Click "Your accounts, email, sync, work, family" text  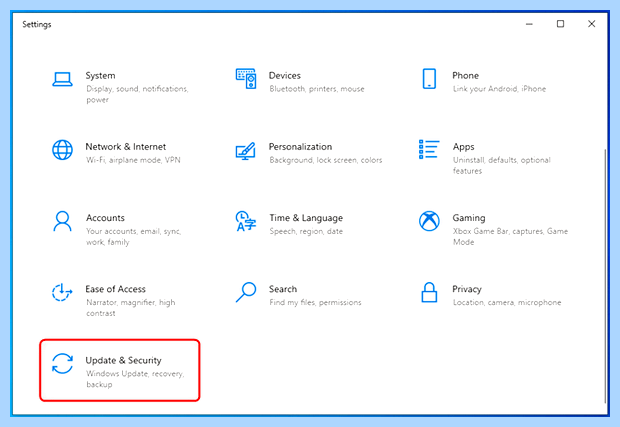134,236
